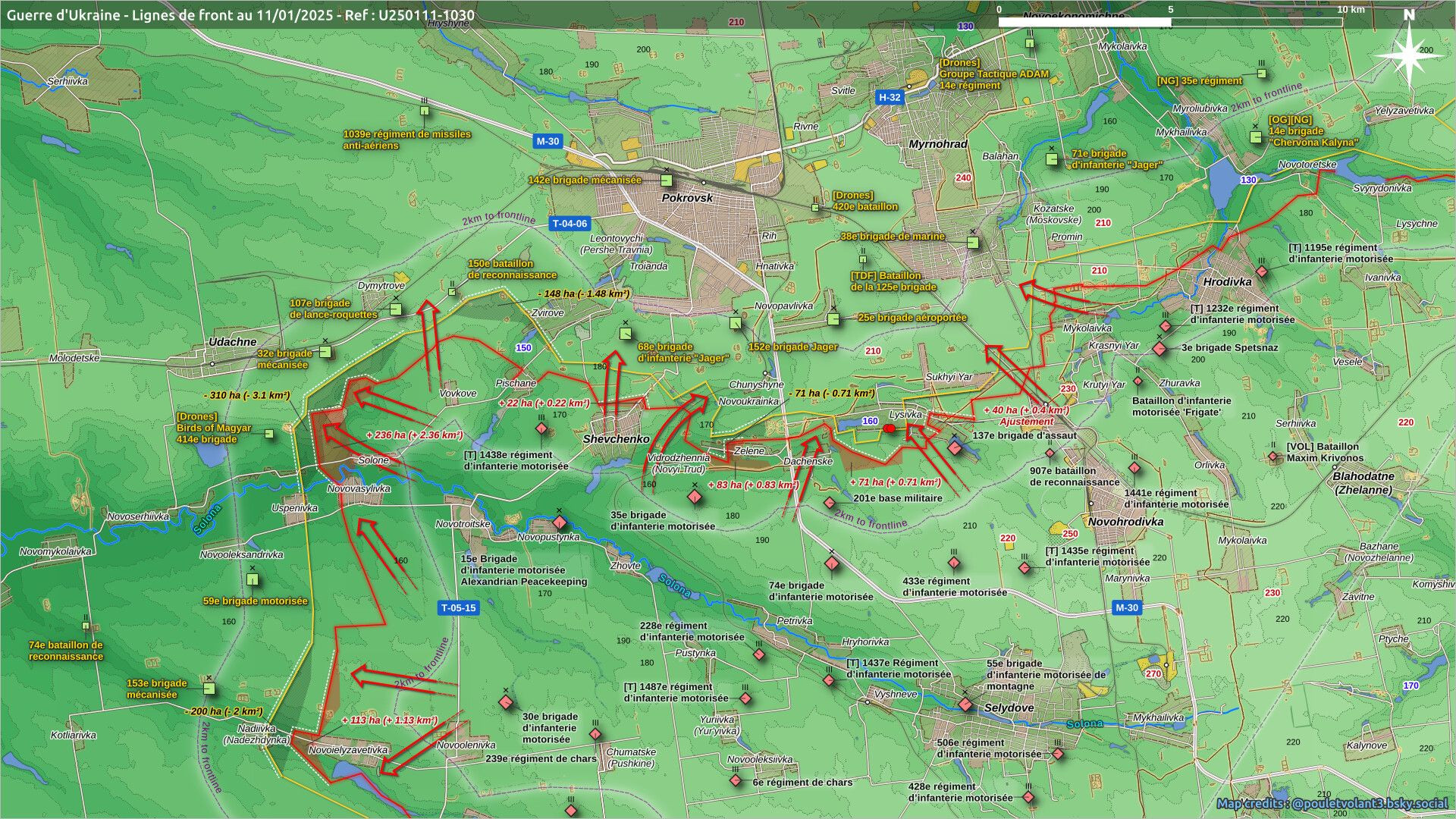Click the "+ 83 ha (+ 0.83 km²)" label

(x=753, y=485)
